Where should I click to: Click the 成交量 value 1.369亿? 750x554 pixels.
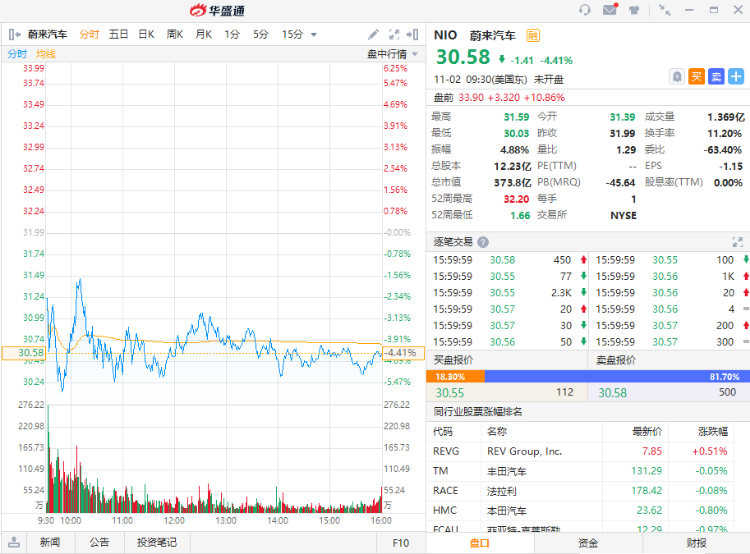click(726, 117)
